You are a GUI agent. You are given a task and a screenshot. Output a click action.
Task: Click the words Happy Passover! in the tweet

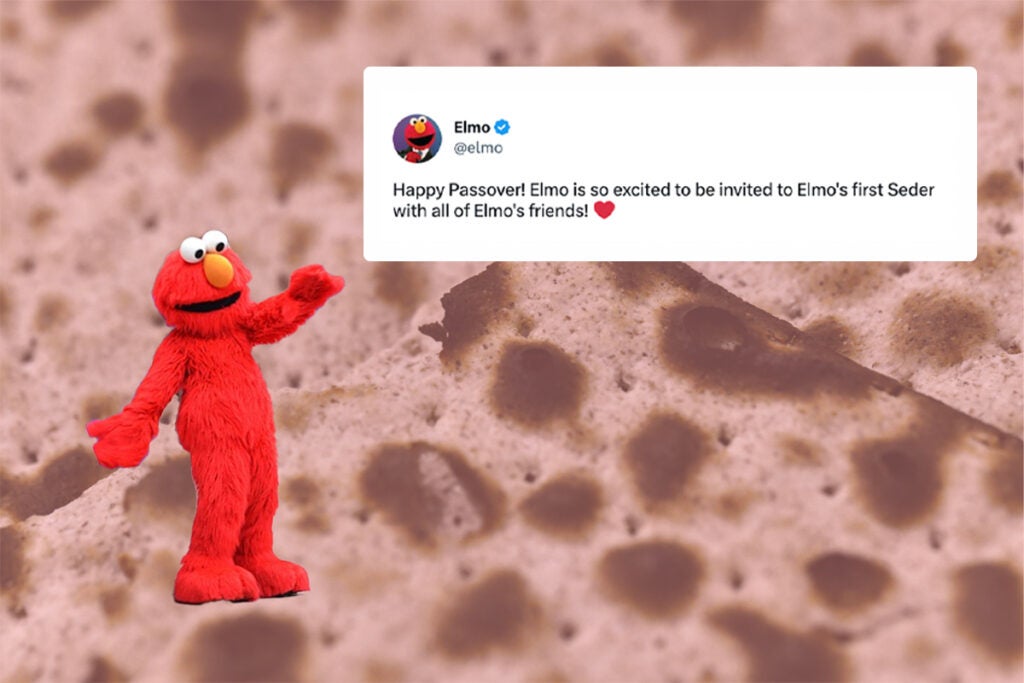[459, 190]
